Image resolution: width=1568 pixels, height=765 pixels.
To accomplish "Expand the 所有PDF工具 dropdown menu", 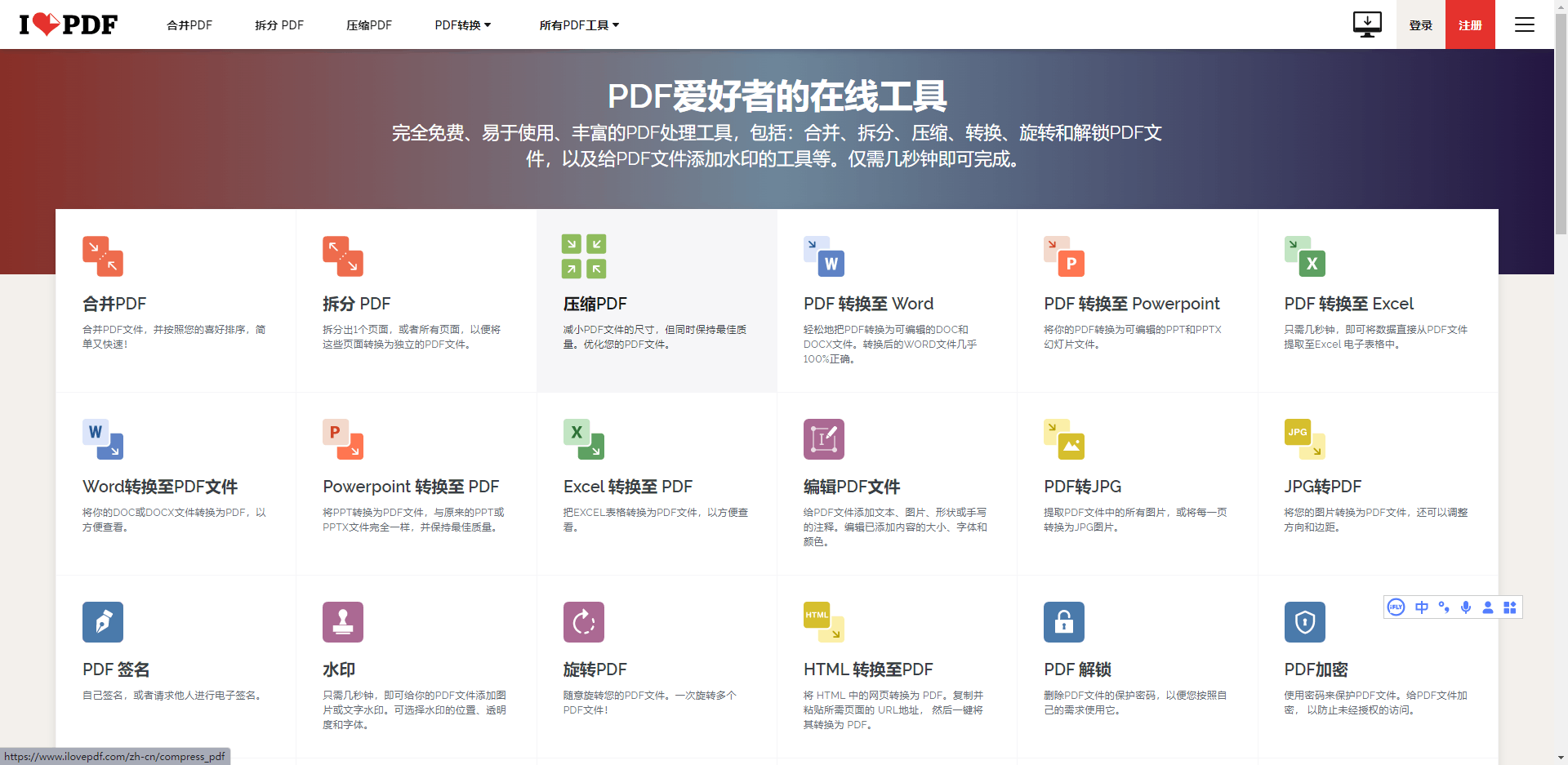I will click(x=579, y=25).
